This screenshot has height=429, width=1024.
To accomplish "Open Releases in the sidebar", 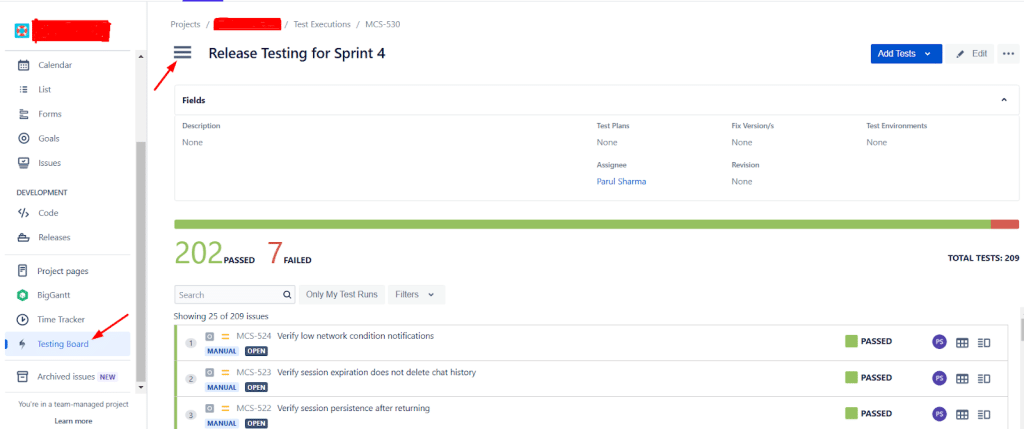I will (54, 238).
